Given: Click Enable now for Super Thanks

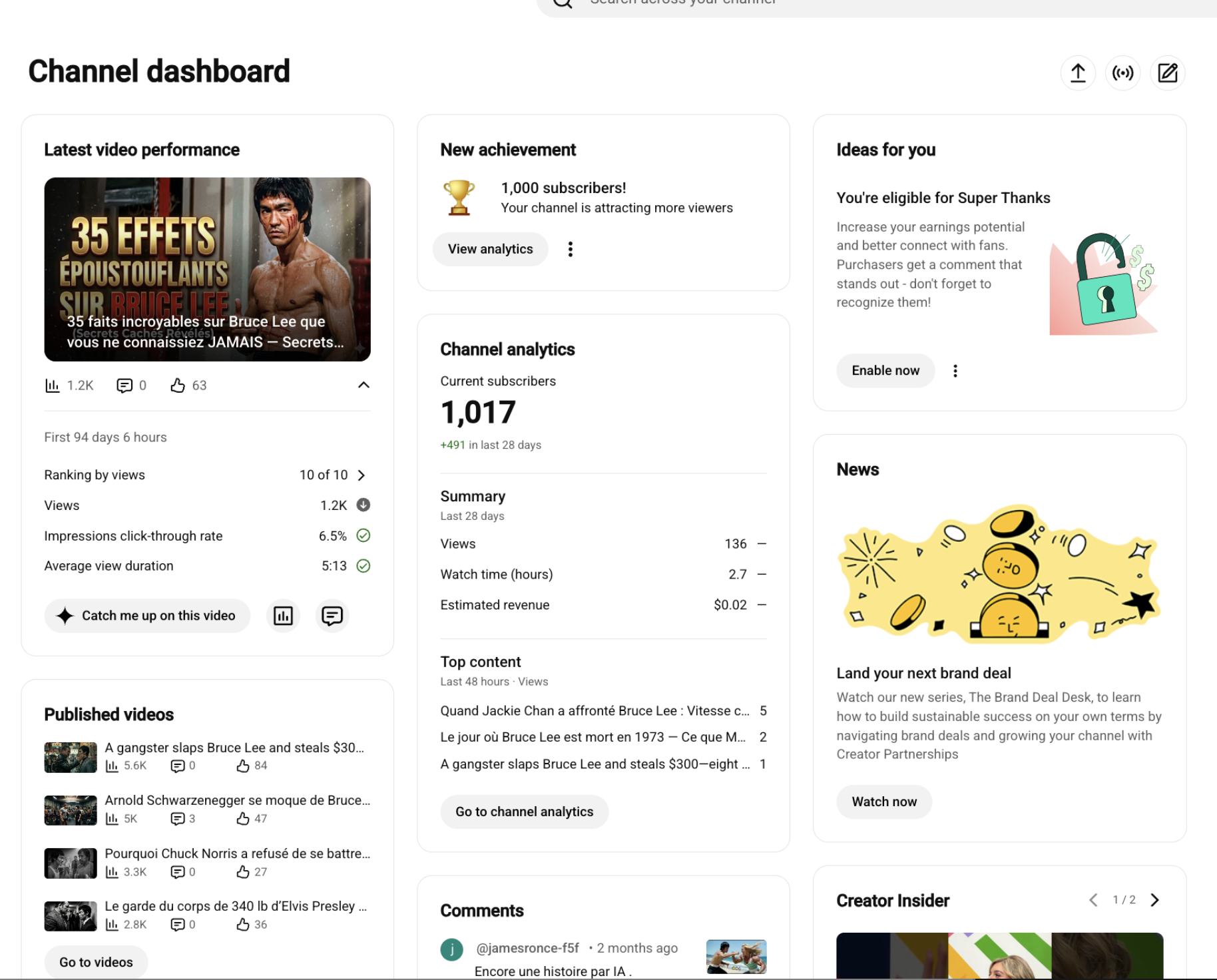Looking at the screenshot, I should [x=885, y=371].
